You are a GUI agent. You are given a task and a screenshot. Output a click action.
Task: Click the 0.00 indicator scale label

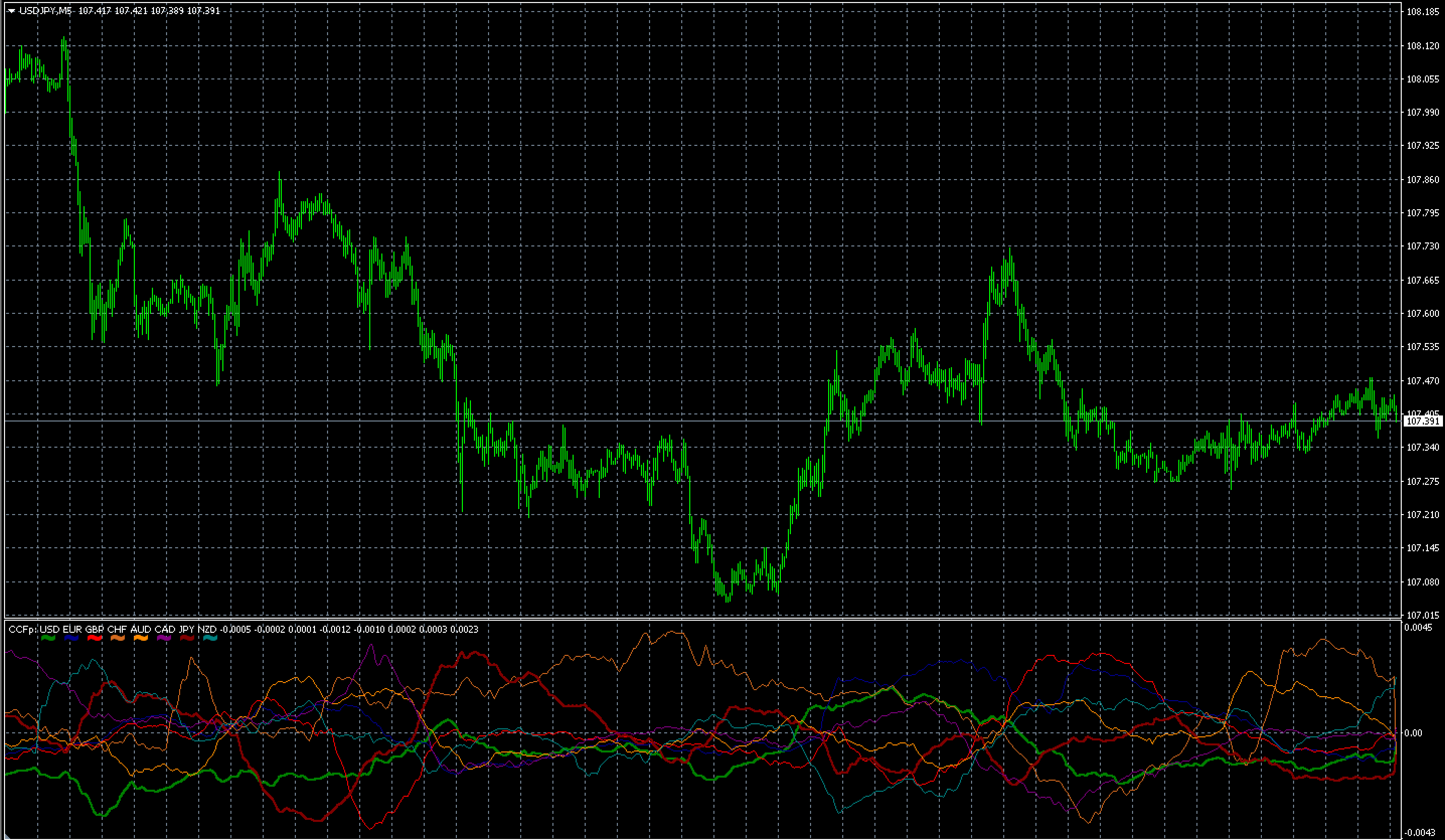click(x=1413, y=733)
